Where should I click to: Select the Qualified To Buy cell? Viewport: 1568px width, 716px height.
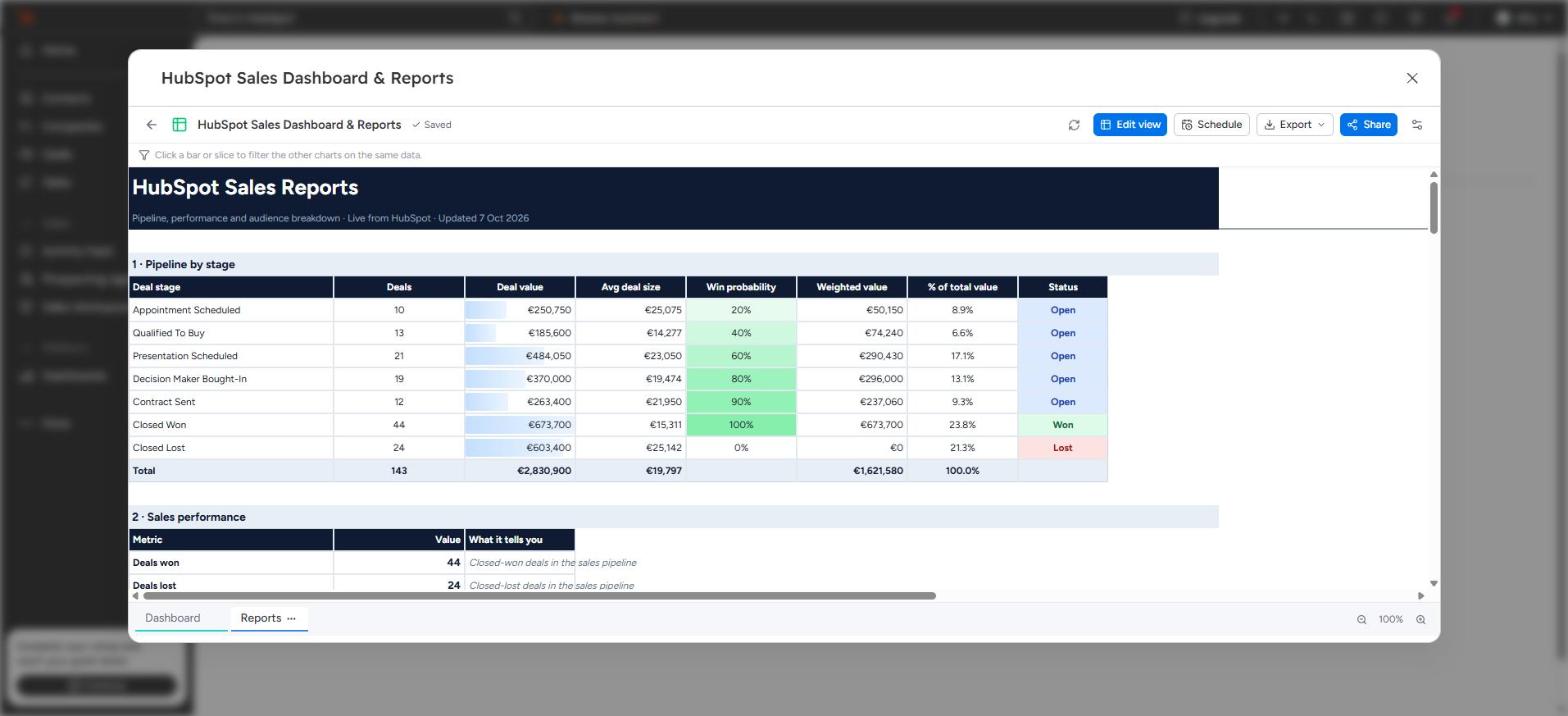click(231, 333)
